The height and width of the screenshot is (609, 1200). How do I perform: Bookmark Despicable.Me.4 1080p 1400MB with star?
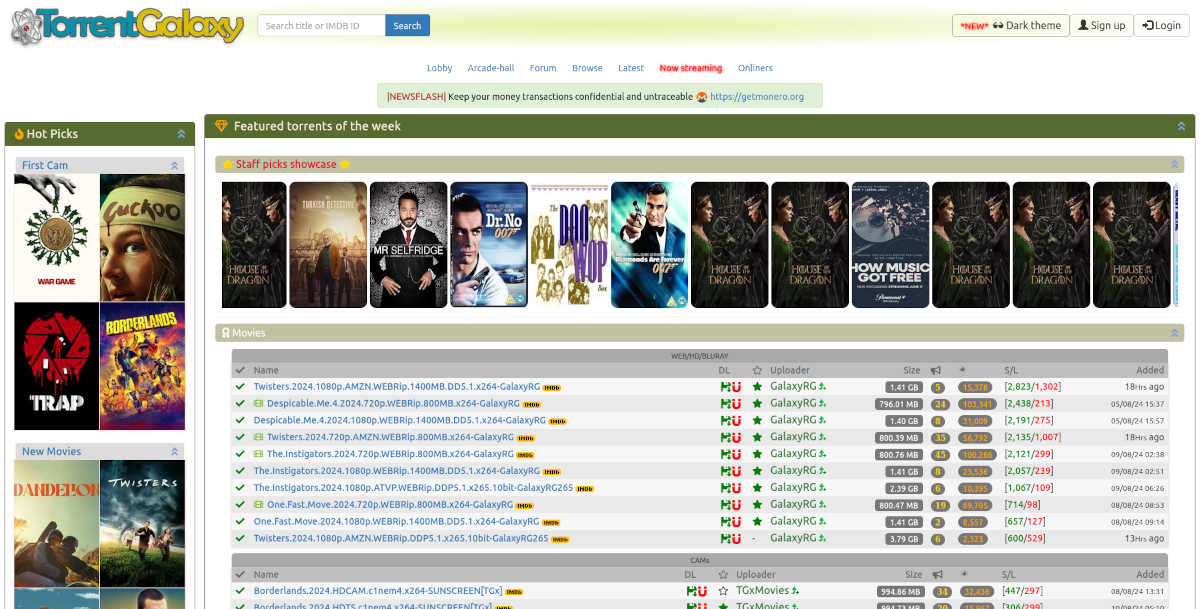point(757,420)
